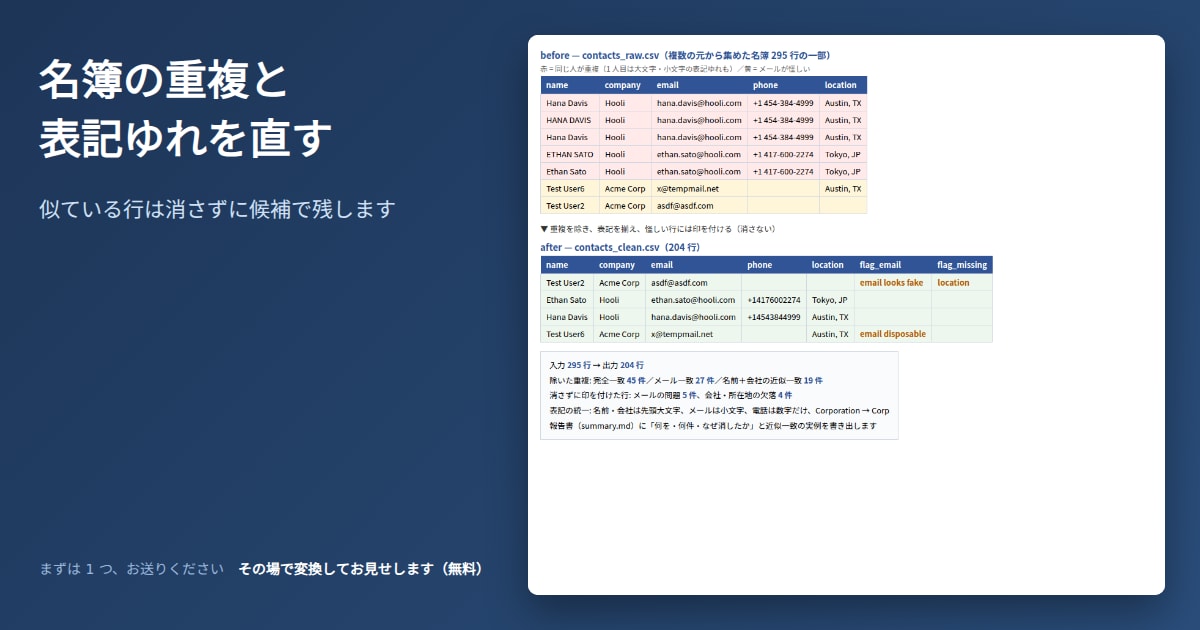Click the text 'まずは 1 つ、お送りください'
Screen dimensions: 1200x630
[131, 569]
